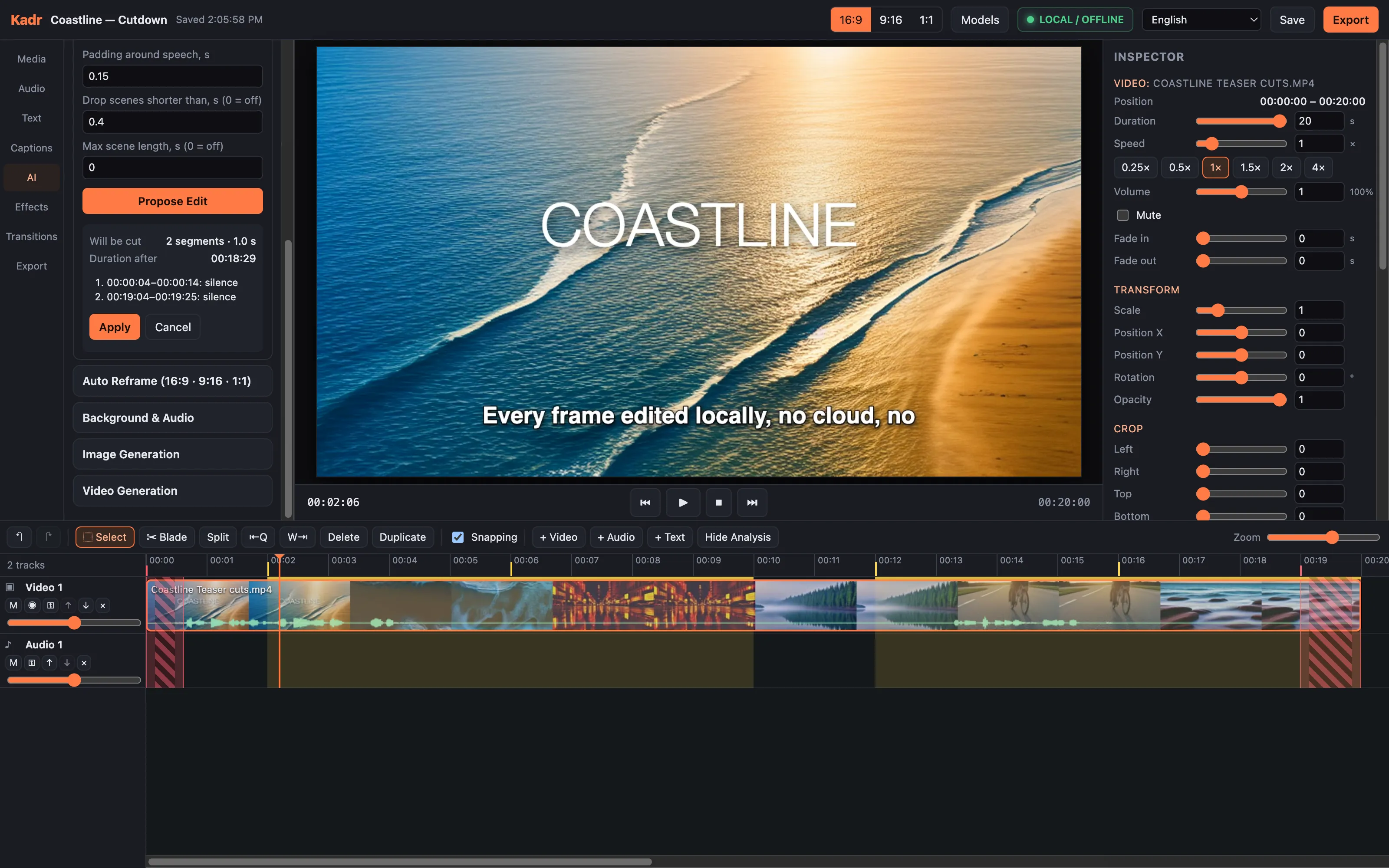The width and height of the screenshot is (1389, 868).
Task: Click the Propose Edit button
Action: click(172, 201)
